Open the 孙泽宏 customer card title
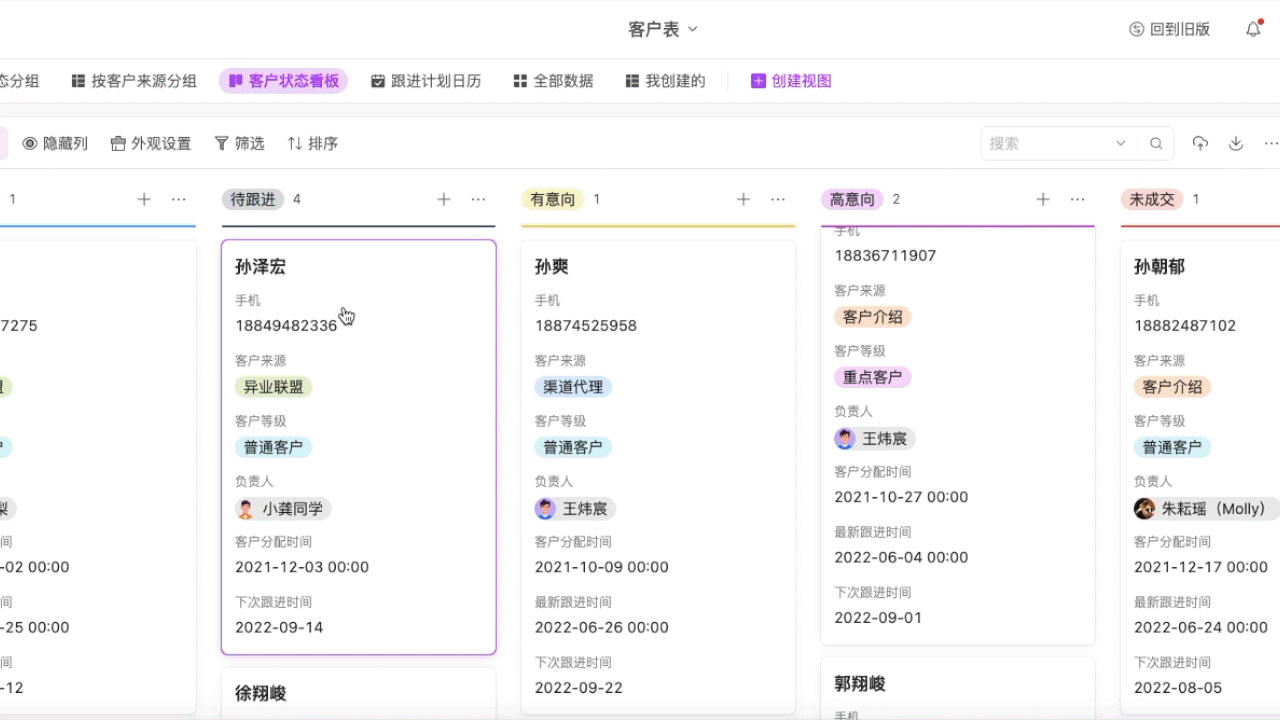Screen dimensions: 1280x720 tap(261, 267)
